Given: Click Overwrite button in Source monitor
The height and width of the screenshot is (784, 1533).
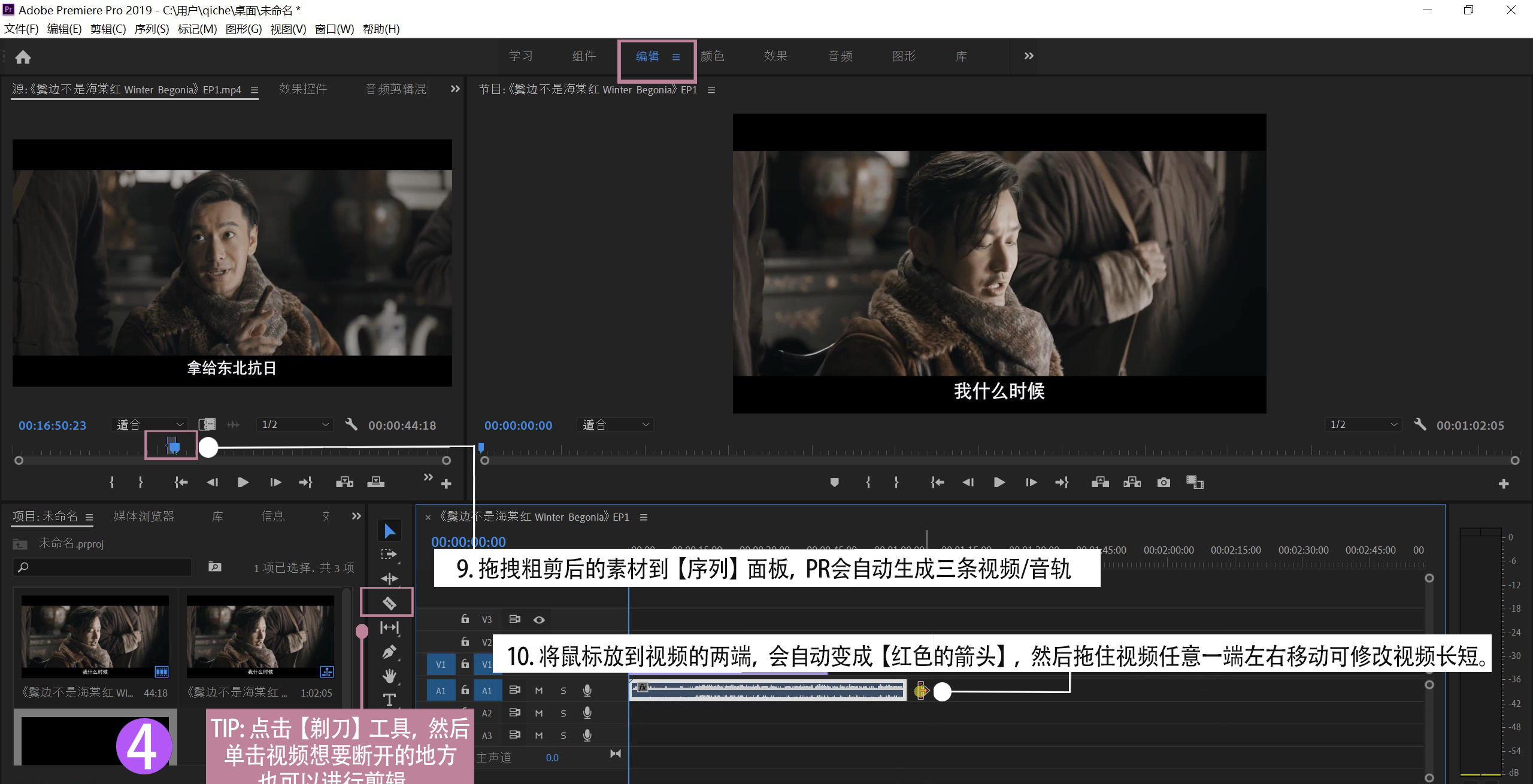Looking at the screenshot, I should pos(375,482).
